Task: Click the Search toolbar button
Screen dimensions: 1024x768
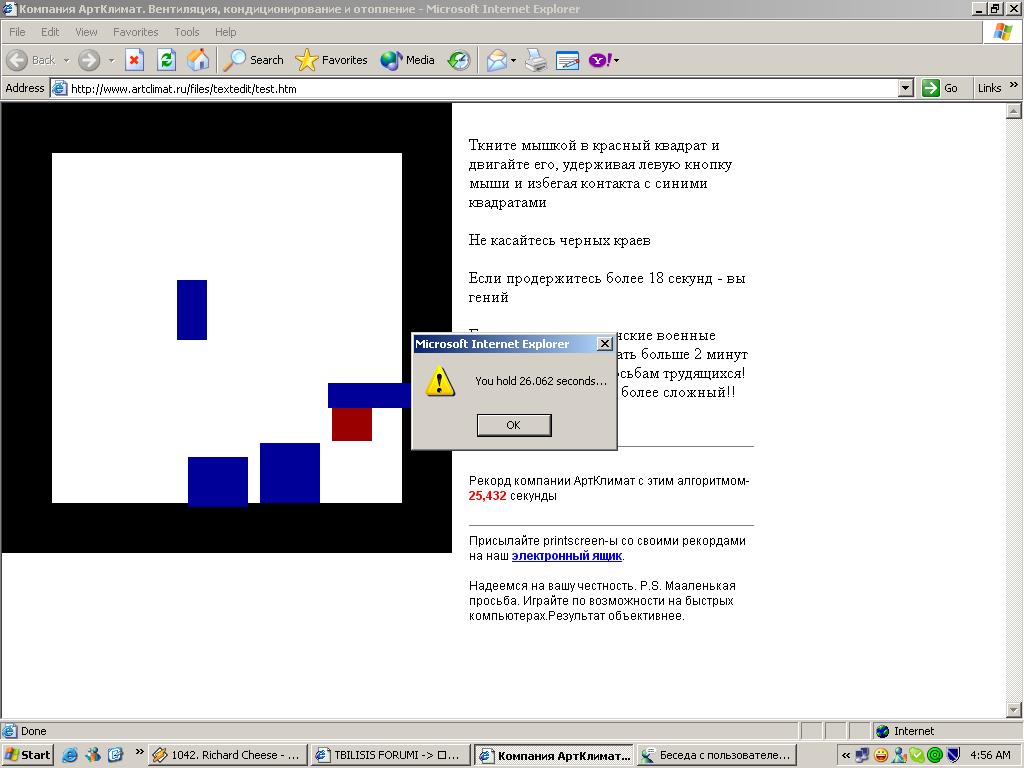Action: (254, 60)
